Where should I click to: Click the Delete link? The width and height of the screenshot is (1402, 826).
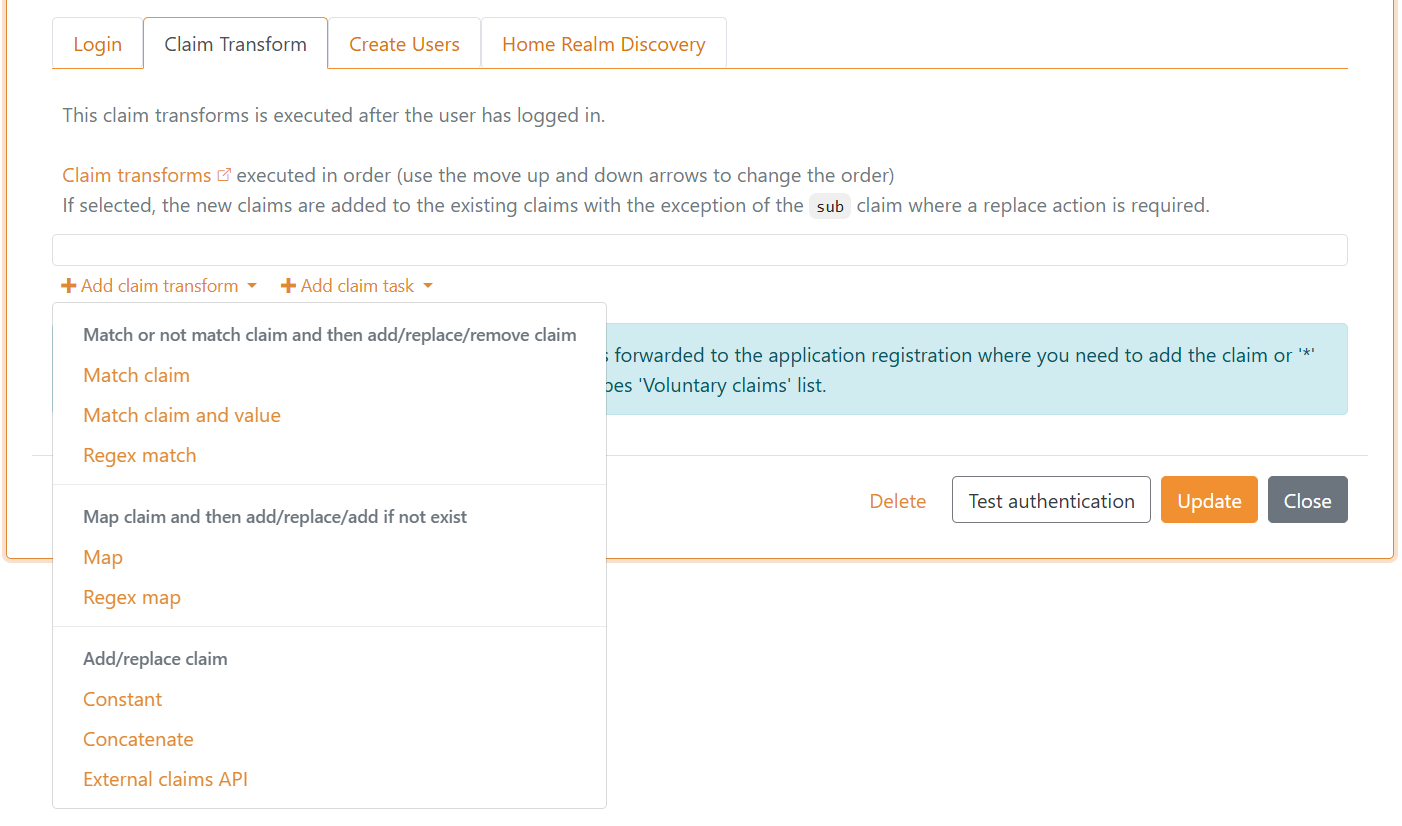pyautogui.click(x=897, y=501)
